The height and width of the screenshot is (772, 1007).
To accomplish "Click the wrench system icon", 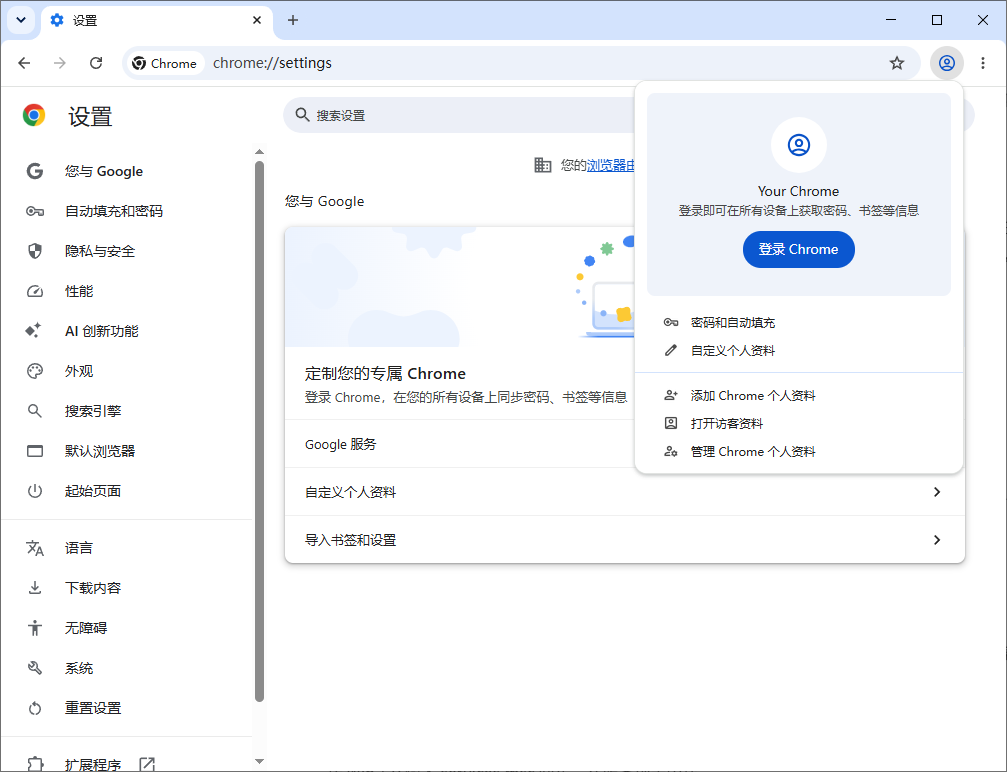I will click(35, 668).
